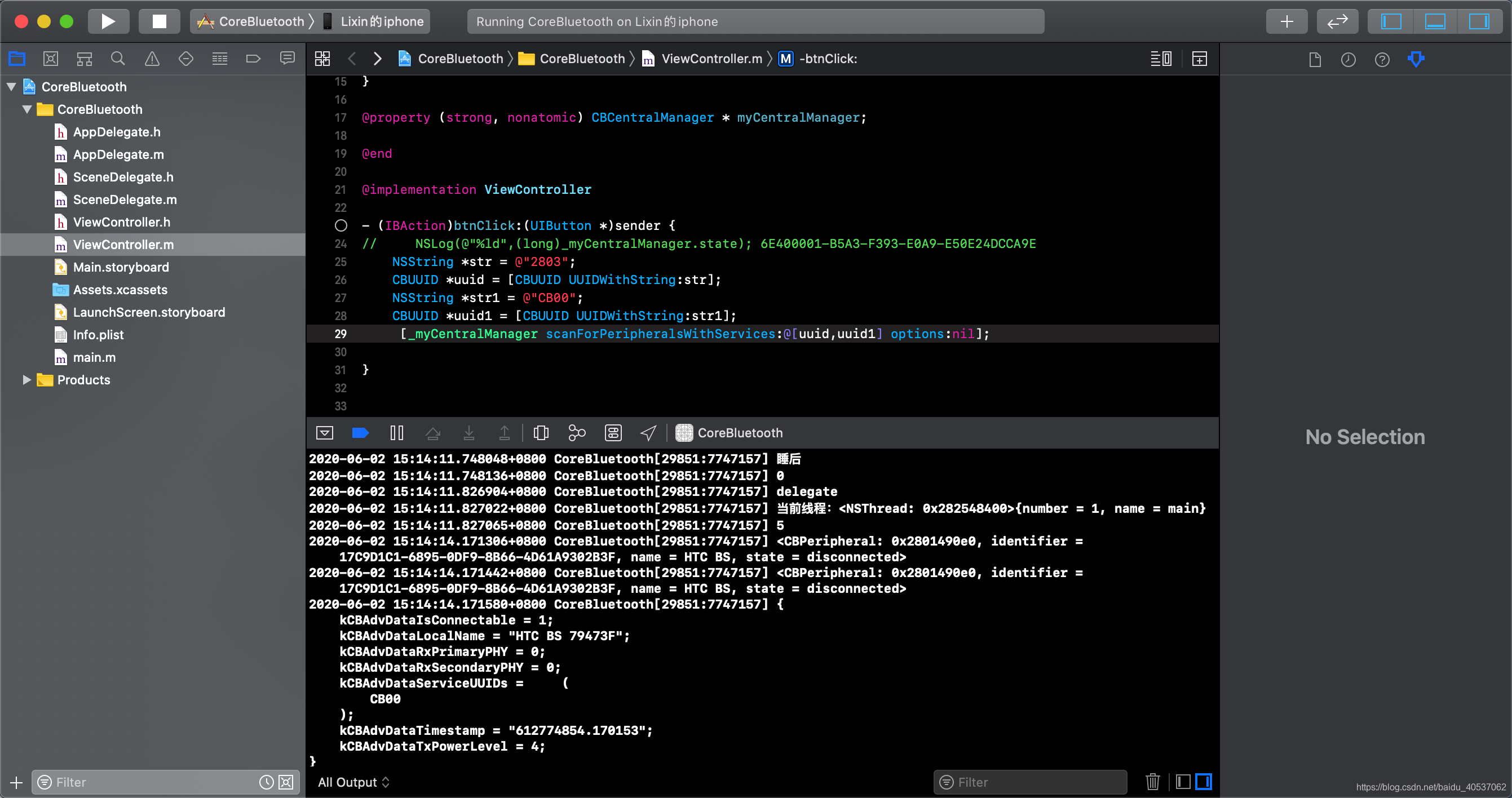
Task: Expand the Products folder
Action: point(27,380)
